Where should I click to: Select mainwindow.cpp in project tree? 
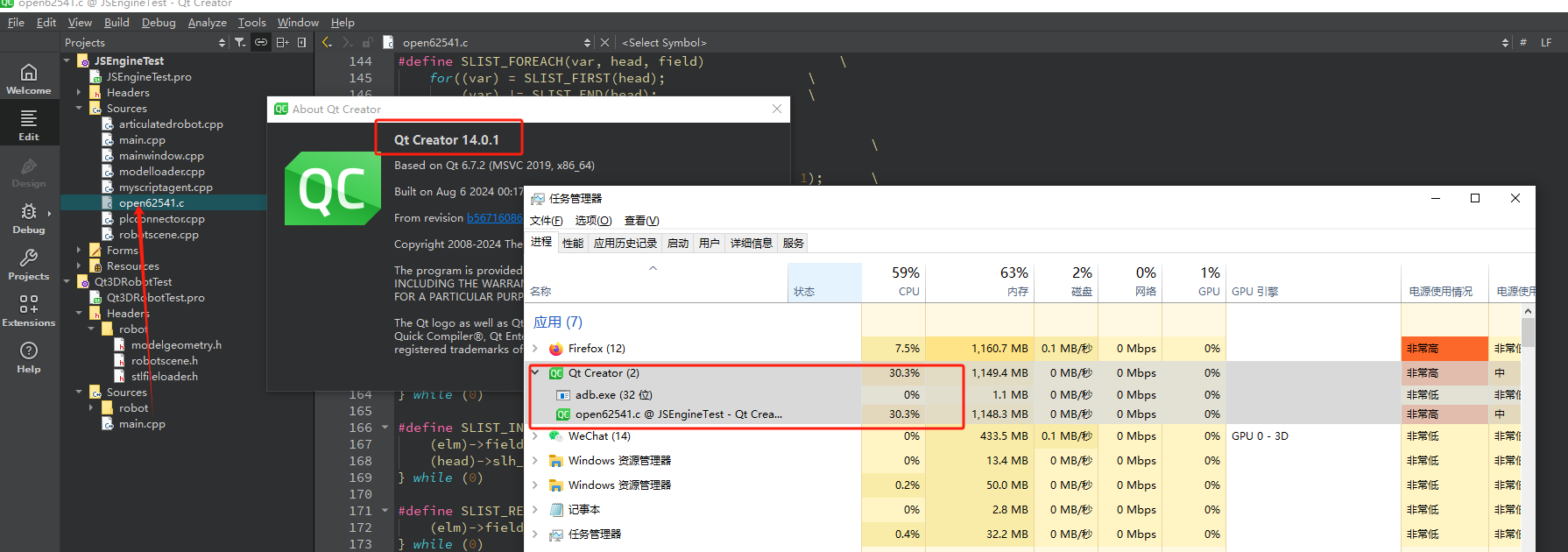pos(161,156)
